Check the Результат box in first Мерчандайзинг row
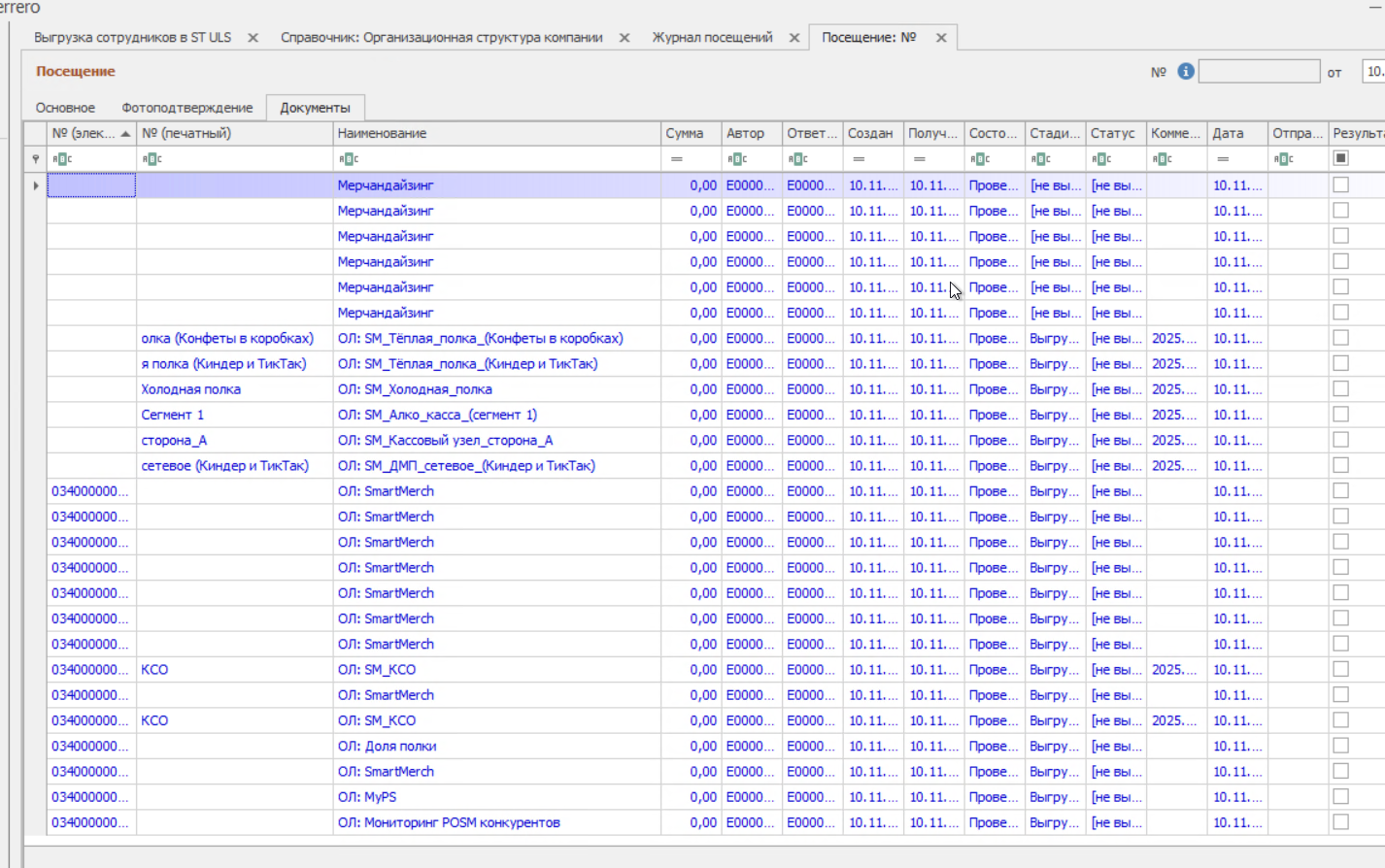 (x=1341, y=184)
